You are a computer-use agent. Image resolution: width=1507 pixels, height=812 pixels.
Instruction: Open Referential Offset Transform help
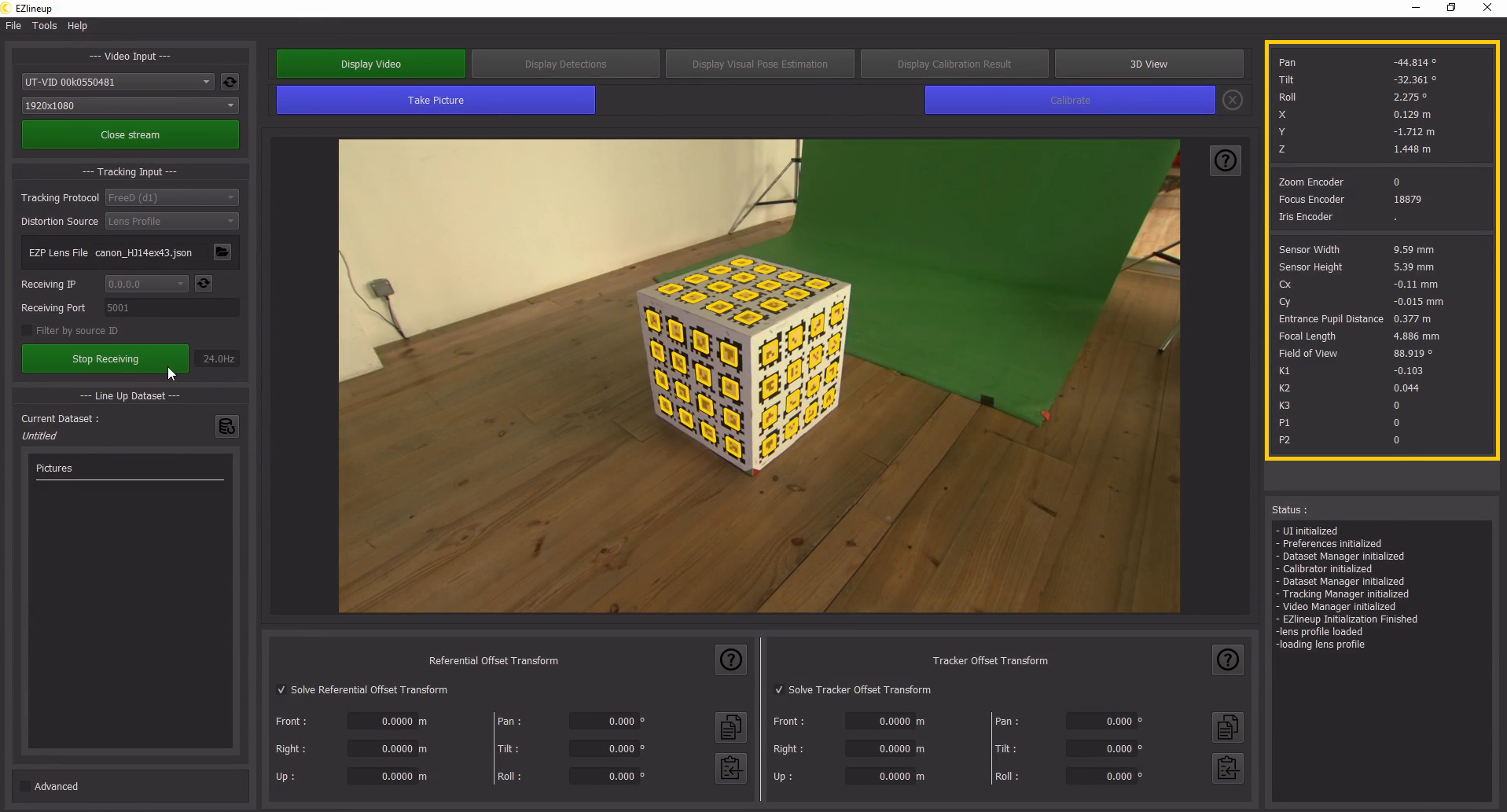coord(731,660)
